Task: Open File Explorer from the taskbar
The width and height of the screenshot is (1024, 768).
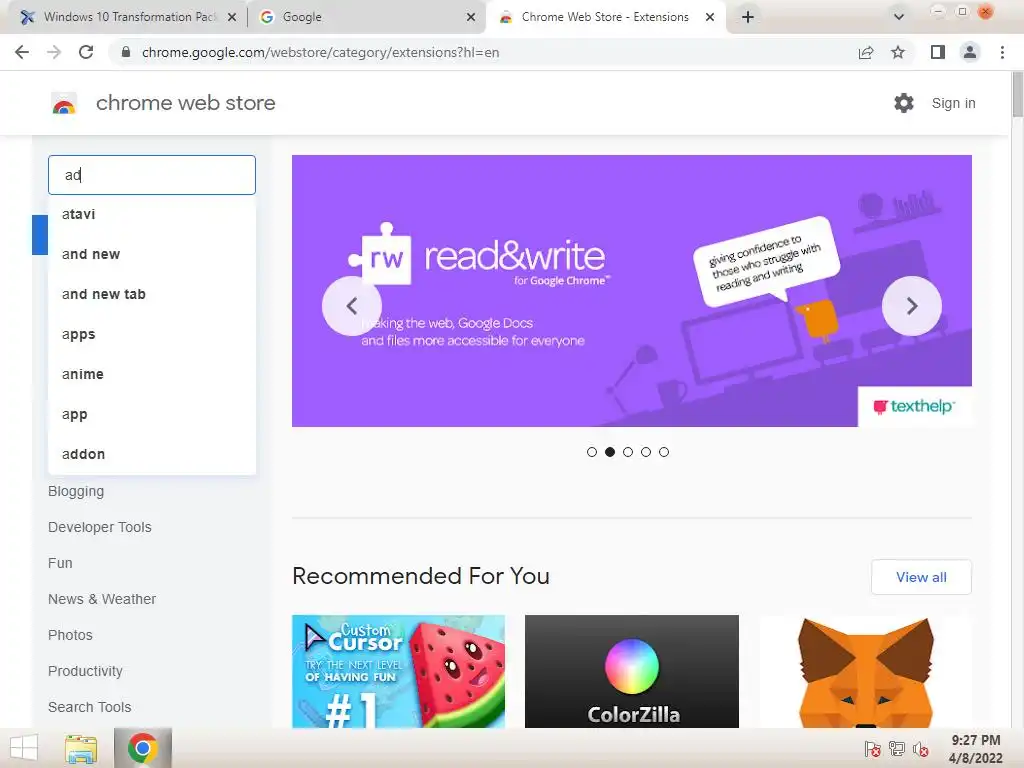Action: 81,748
